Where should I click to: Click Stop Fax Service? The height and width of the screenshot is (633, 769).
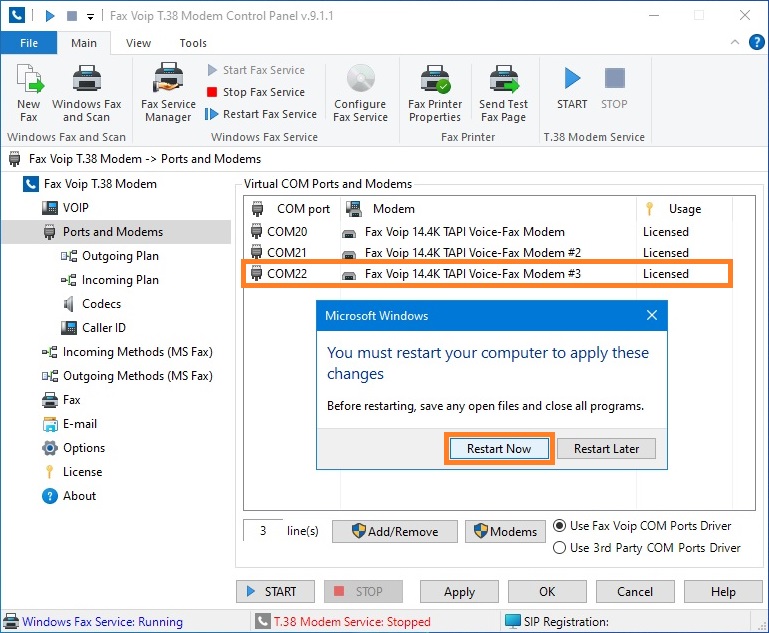point(256,92)
